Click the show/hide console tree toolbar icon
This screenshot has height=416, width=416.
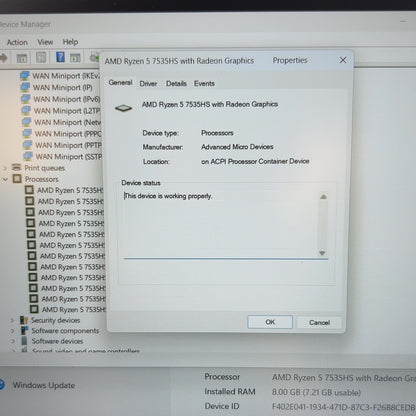click(x=22, y=58)
